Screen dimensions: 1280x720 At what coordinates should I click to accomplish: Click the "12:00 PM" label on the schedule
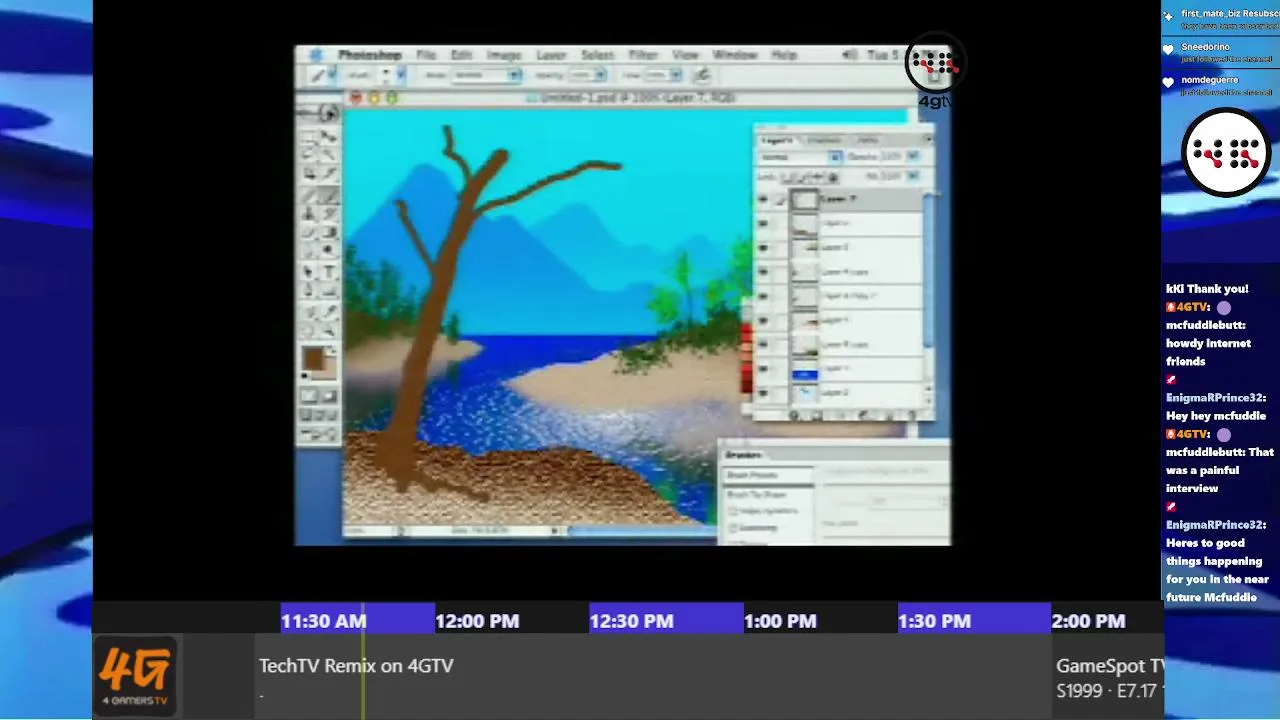click(x=477, y=621)
